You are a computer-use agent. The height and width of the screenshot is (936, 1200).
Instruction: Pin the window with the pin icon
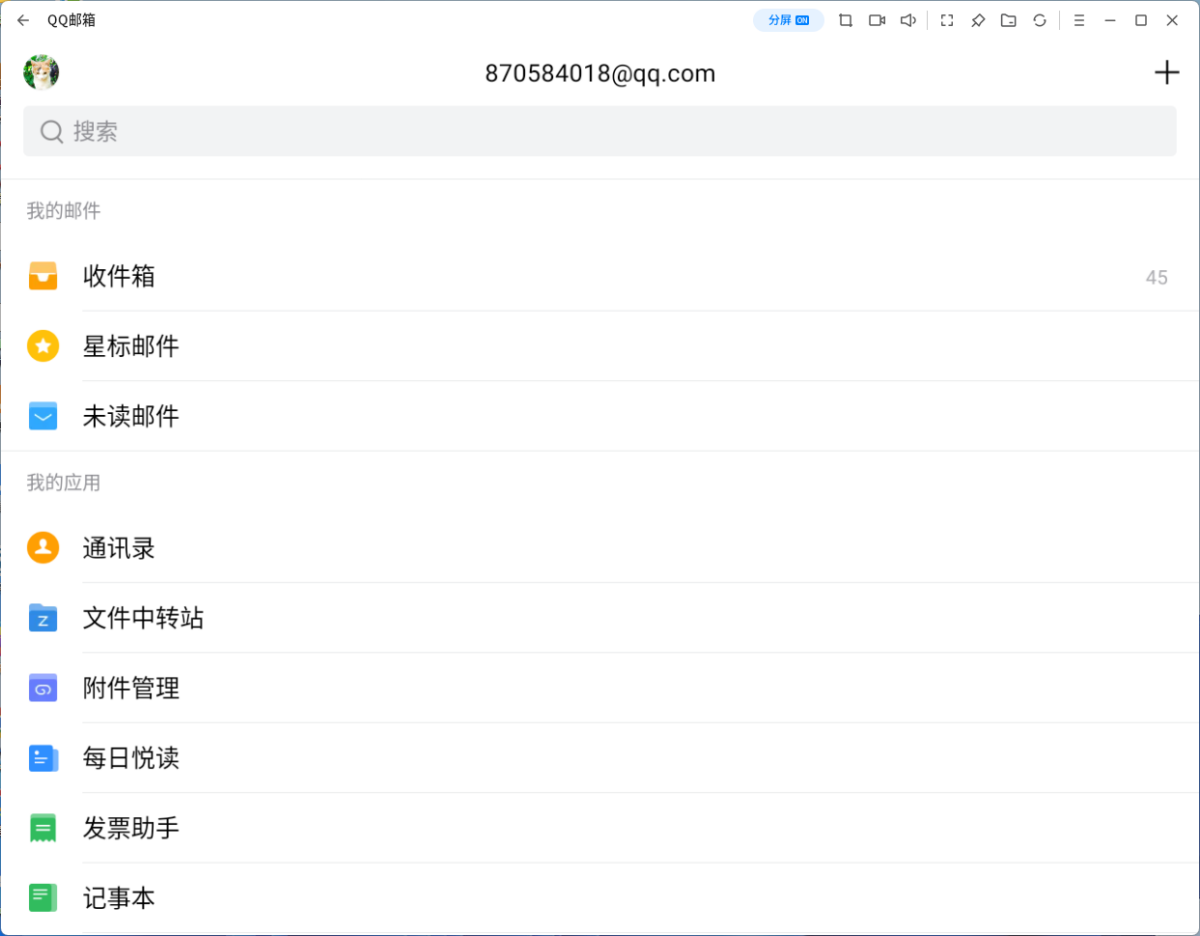point(978,20)
